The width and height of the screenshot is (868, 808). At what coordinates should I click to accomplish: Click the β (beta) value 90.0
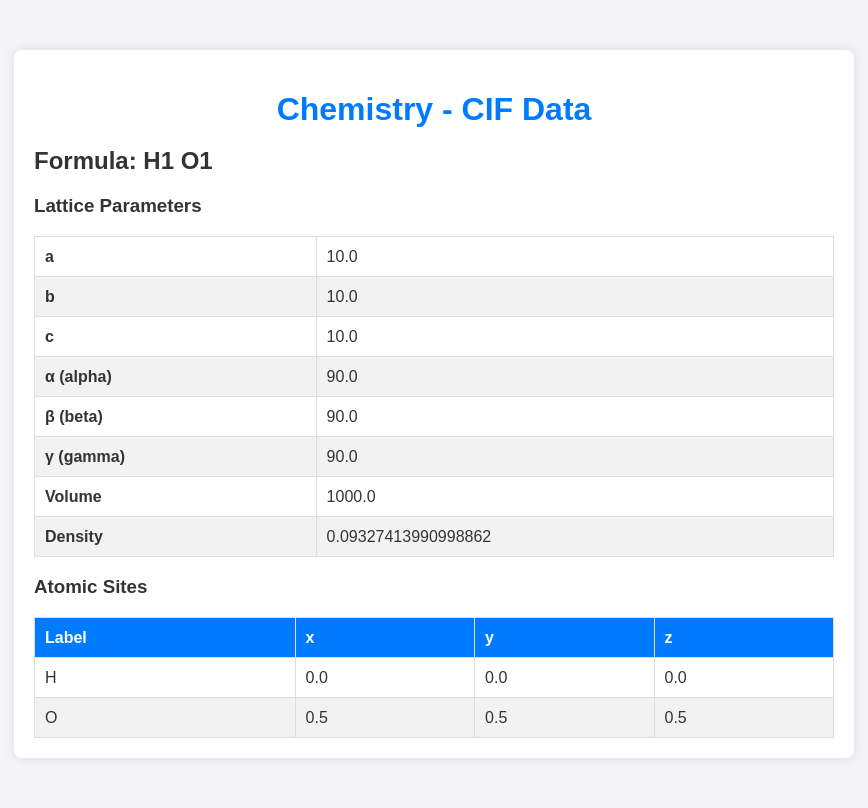(342, 417)
